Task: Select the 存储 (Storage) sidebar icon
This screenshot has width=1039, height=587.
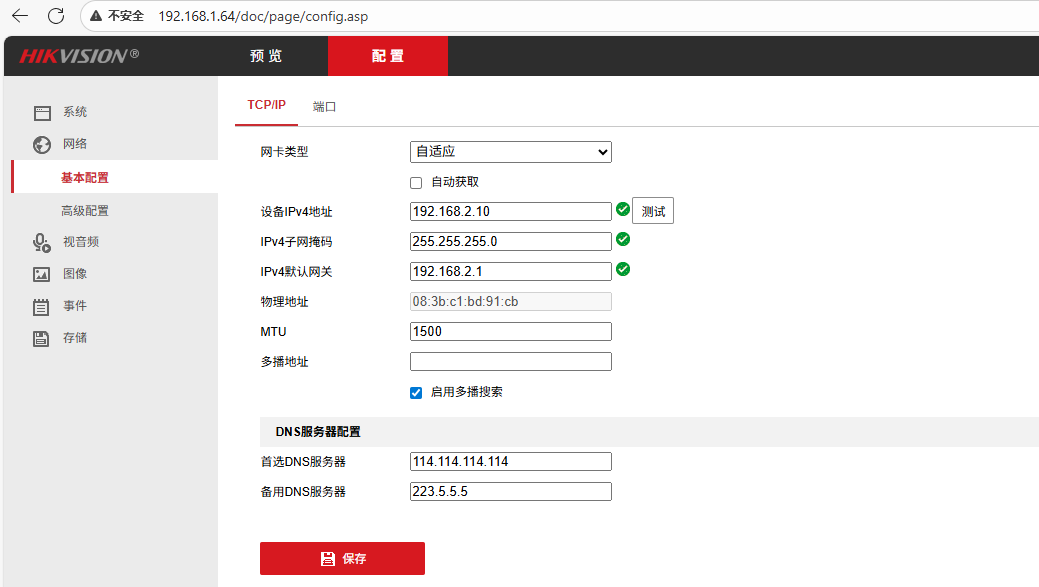Action: 41,337
